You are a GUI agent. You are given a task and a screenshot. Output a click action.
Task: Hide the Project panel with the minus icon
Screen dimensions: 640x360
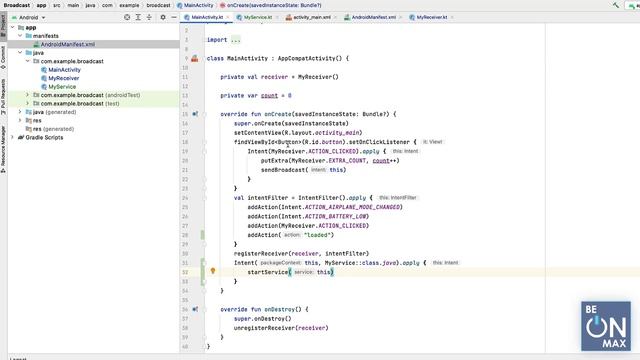[x=174, y=17]
